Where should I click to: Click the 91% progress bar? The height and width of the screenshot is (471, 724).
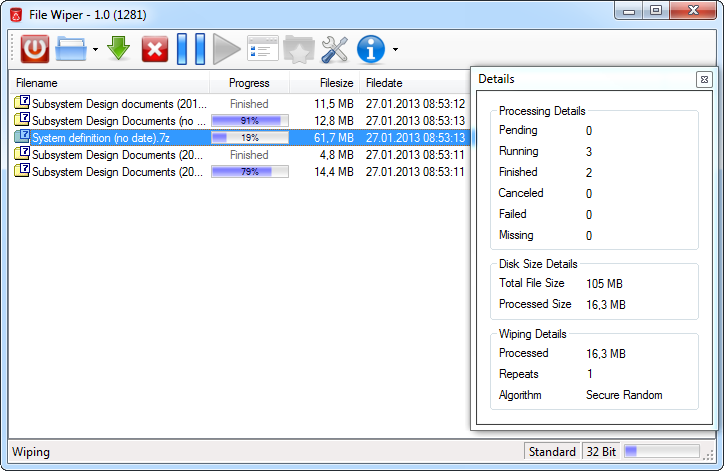tap(249, 121)
